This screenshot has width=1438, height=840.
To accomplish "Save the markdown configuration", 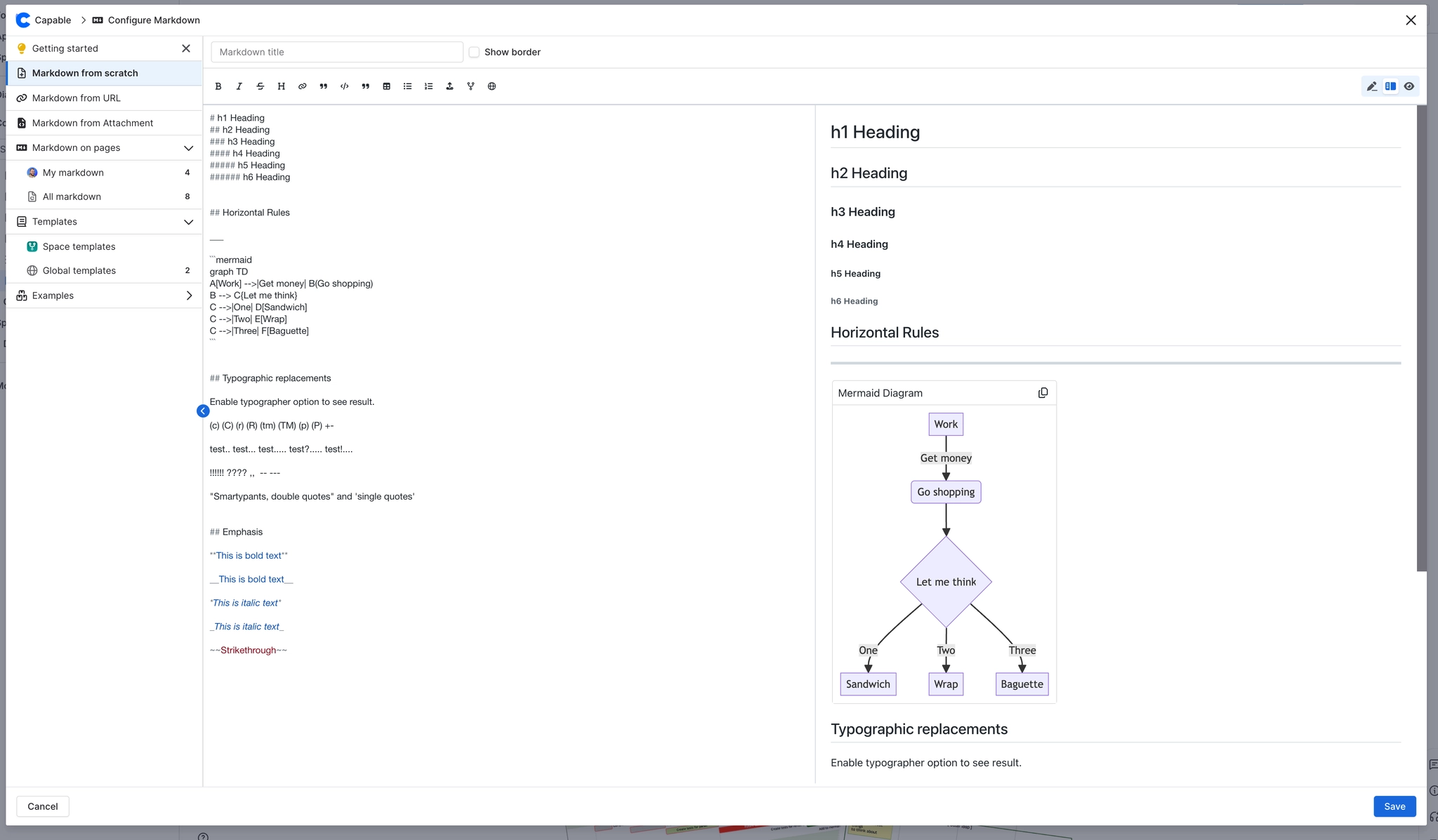I will (x=1394, y=806).
